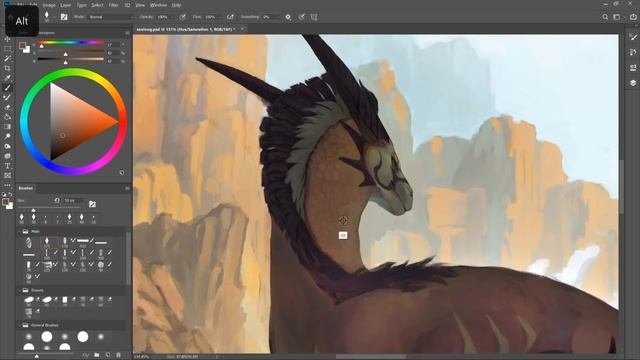
Task: Click the Share icon at top right
Action: [633, 17]
